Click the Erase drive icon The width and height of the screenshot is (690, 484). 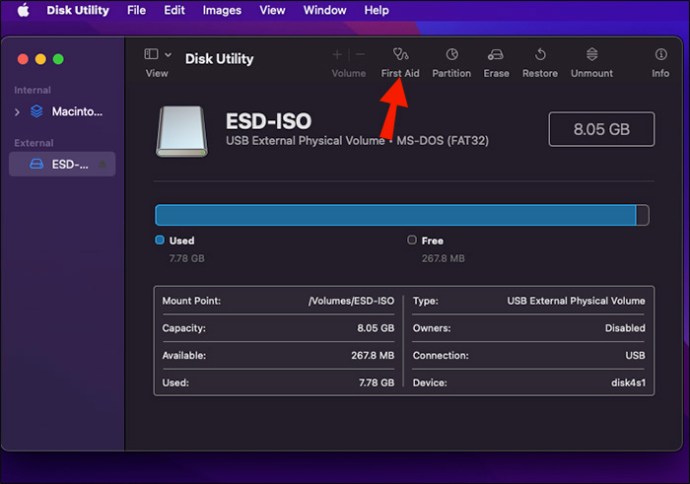(496, 55)
